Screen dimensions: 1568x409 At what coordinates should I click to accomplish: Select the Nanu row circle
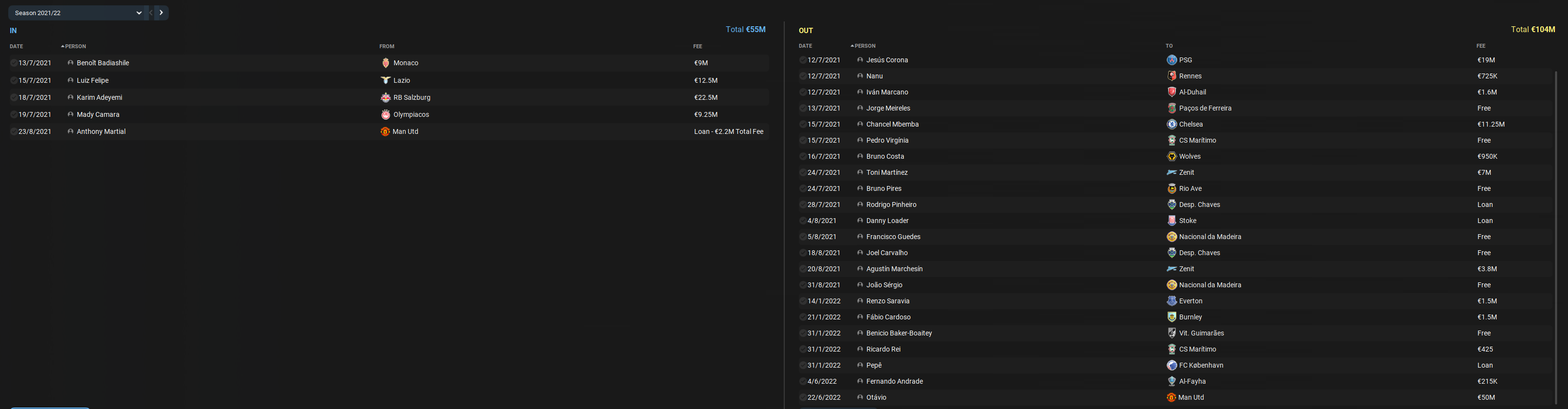[x=803, y=76]
